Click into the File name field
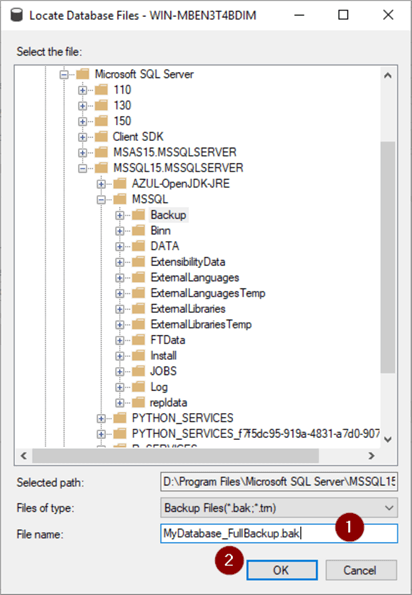 pyautogui.click(x=279, y=534)
